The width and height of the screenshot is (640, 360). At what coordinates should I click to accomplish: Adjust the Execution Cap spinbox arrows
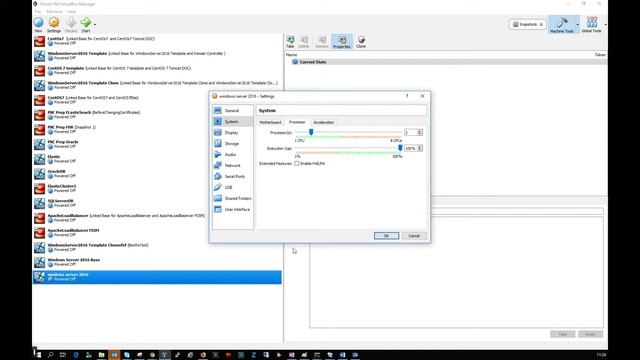[x=420, y=148]
